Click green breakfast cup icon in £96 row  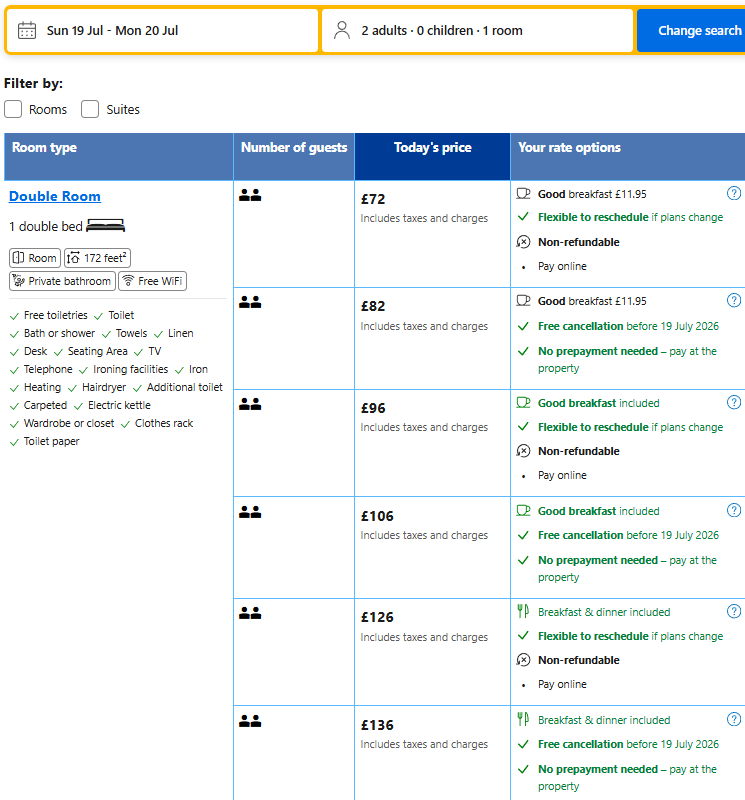pos(524,403)
